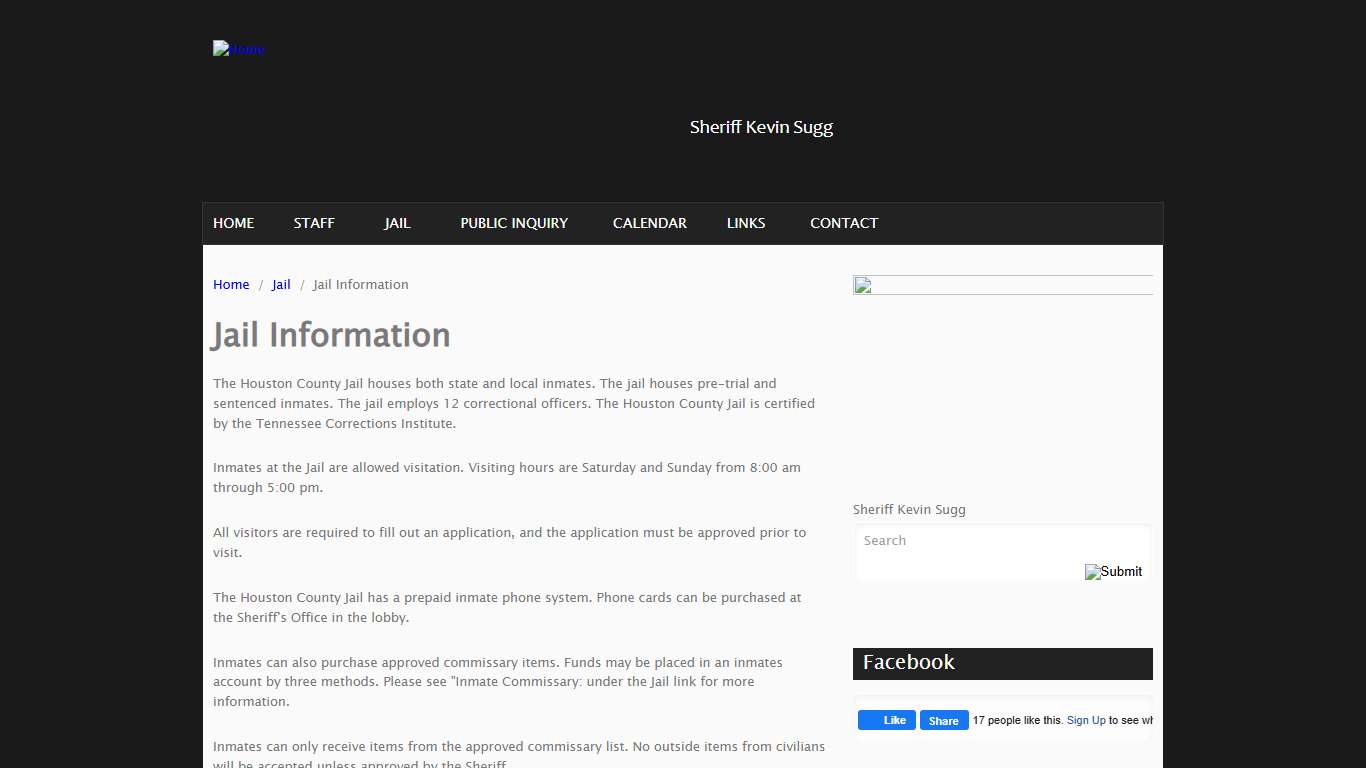Open the PUBLIC INQUIRY menu
This screenshot has width=1366, height=768.
click(514, 223)
